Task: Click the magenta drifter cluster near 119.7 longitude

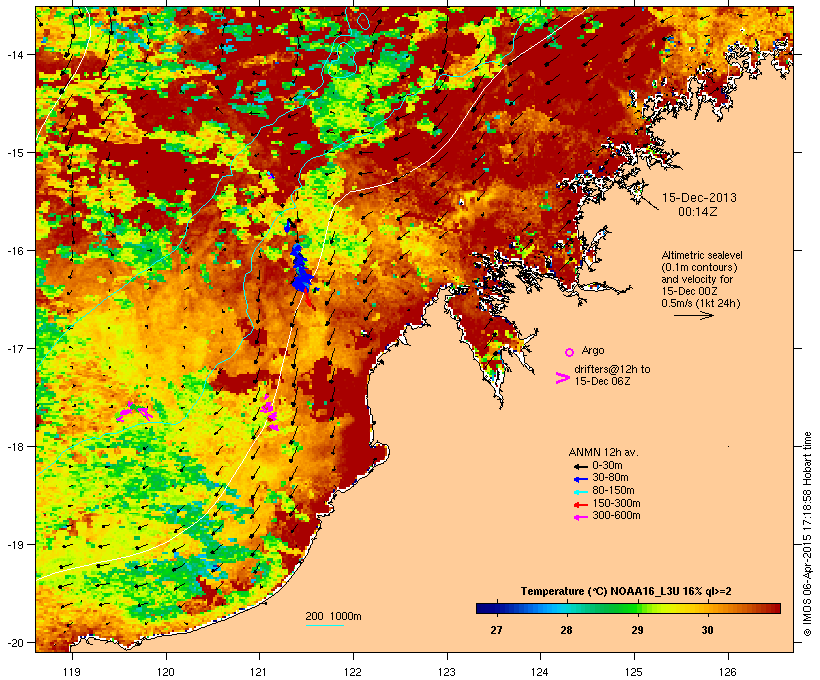Action: tap(134, 412)
